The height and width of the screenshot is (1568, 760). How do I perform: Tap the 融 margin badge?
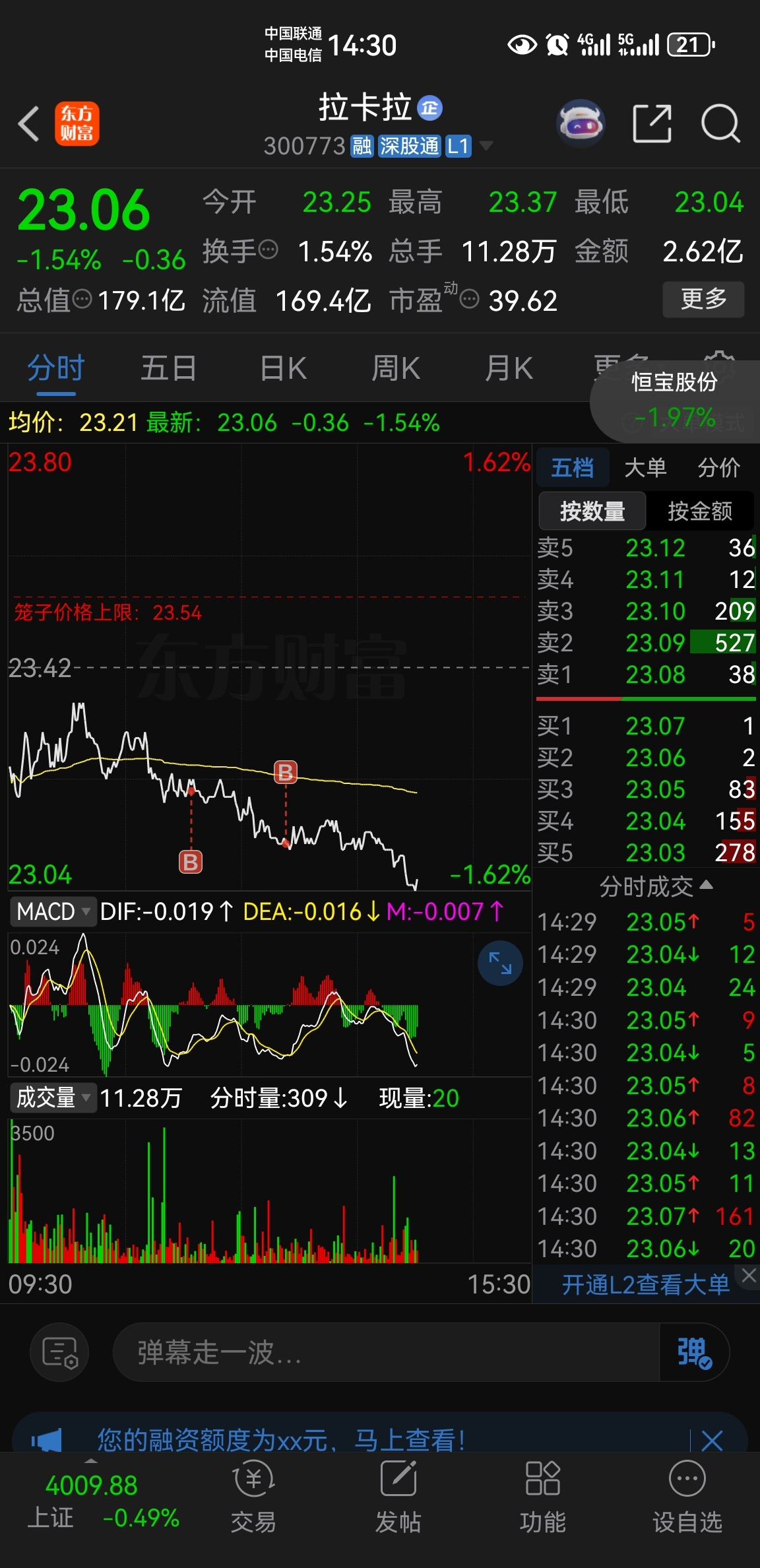pyautogui.click(x=362, y=146)
